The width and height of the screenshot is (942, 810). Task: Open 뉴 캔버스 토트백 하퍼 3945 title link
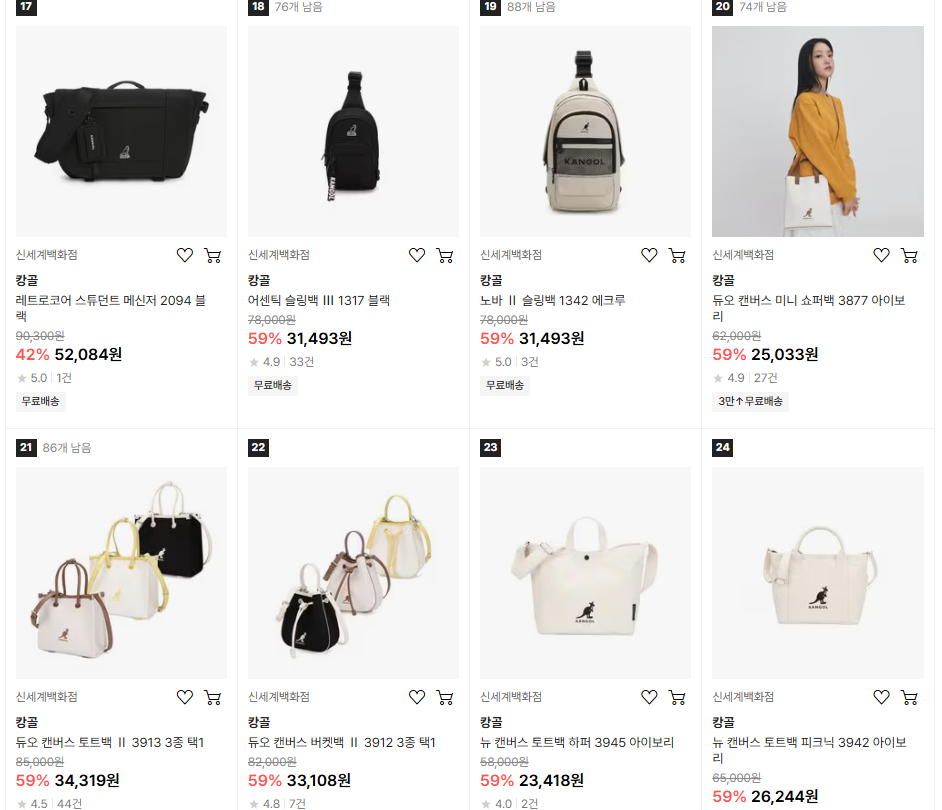tap(577, 743)
